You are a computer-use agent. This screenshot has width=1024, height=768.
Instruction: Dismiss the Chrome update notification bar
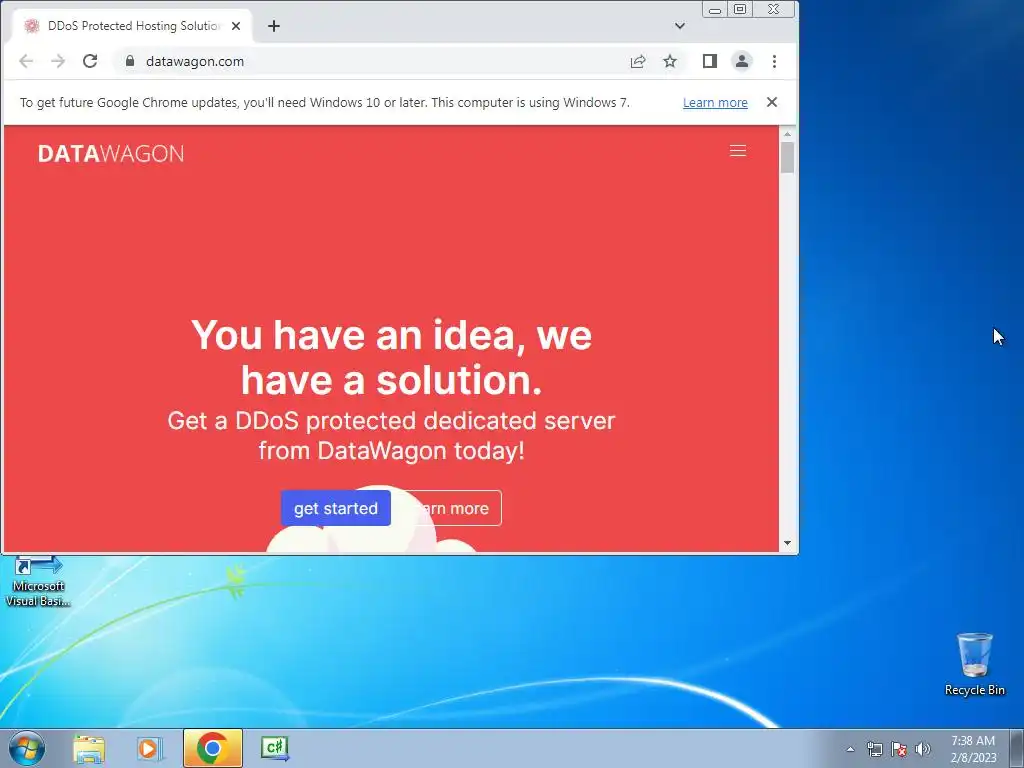(772, 102)
